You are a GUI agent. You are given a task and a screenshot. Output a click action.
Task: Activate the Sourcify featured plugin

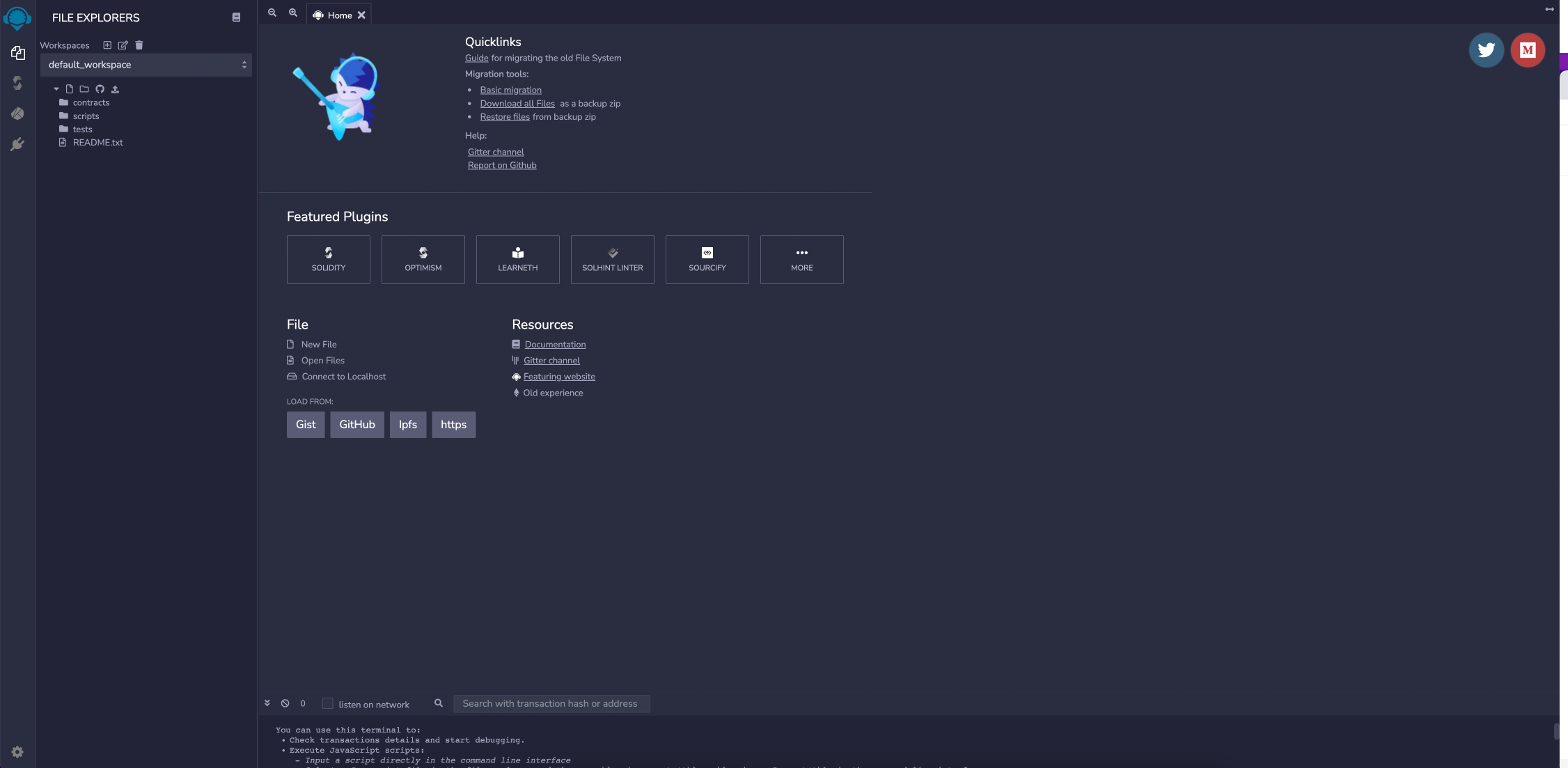point(707,260)
